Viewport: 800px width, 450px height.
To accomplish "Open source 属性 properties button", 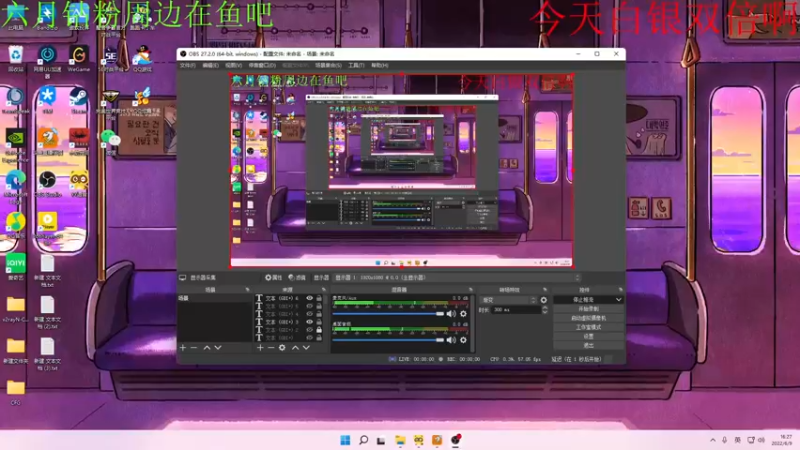I will point(273,278).
